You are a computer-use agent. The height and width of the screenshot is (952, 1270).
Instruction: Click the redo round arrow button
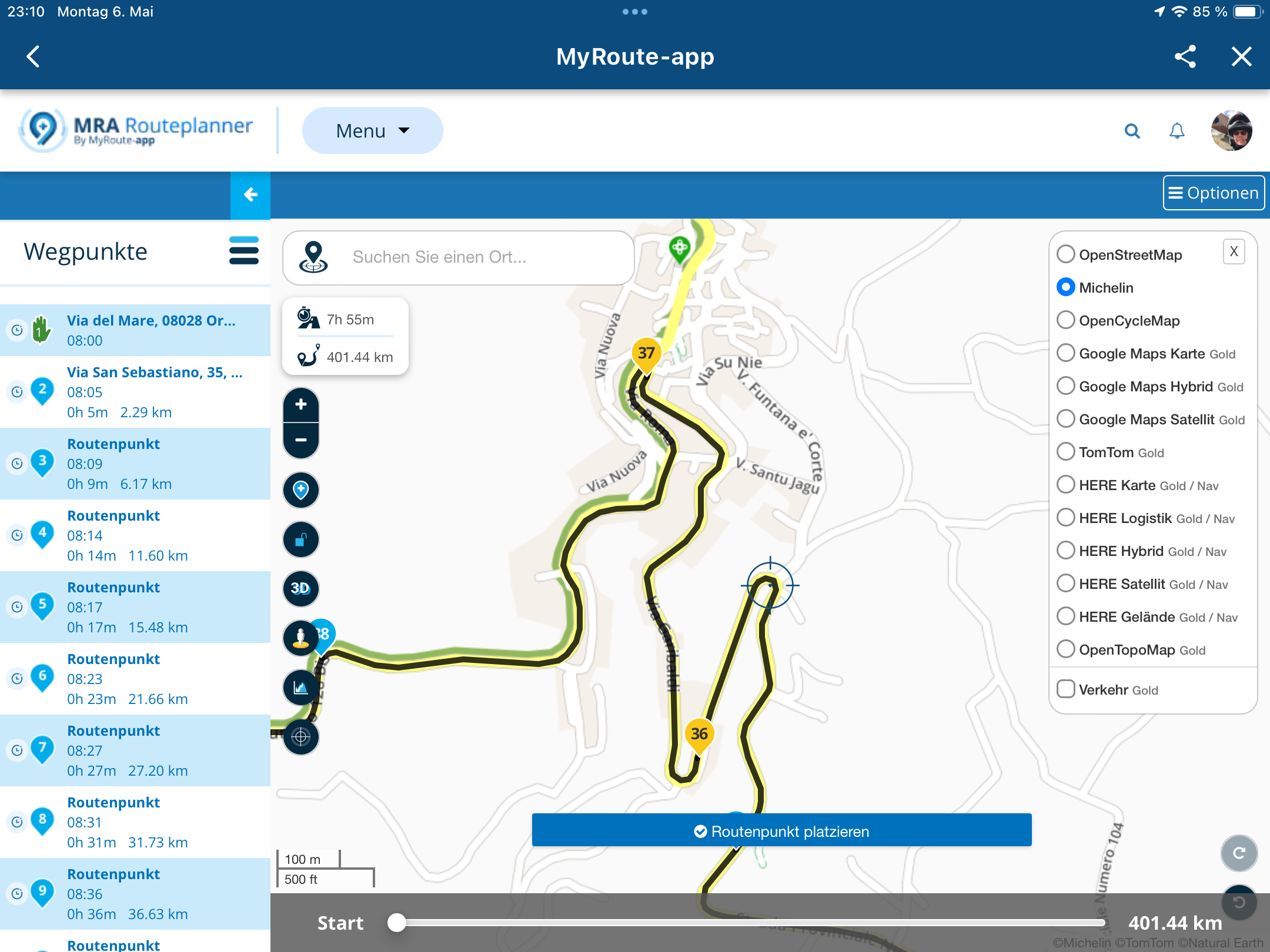(x=1239, y=853)
